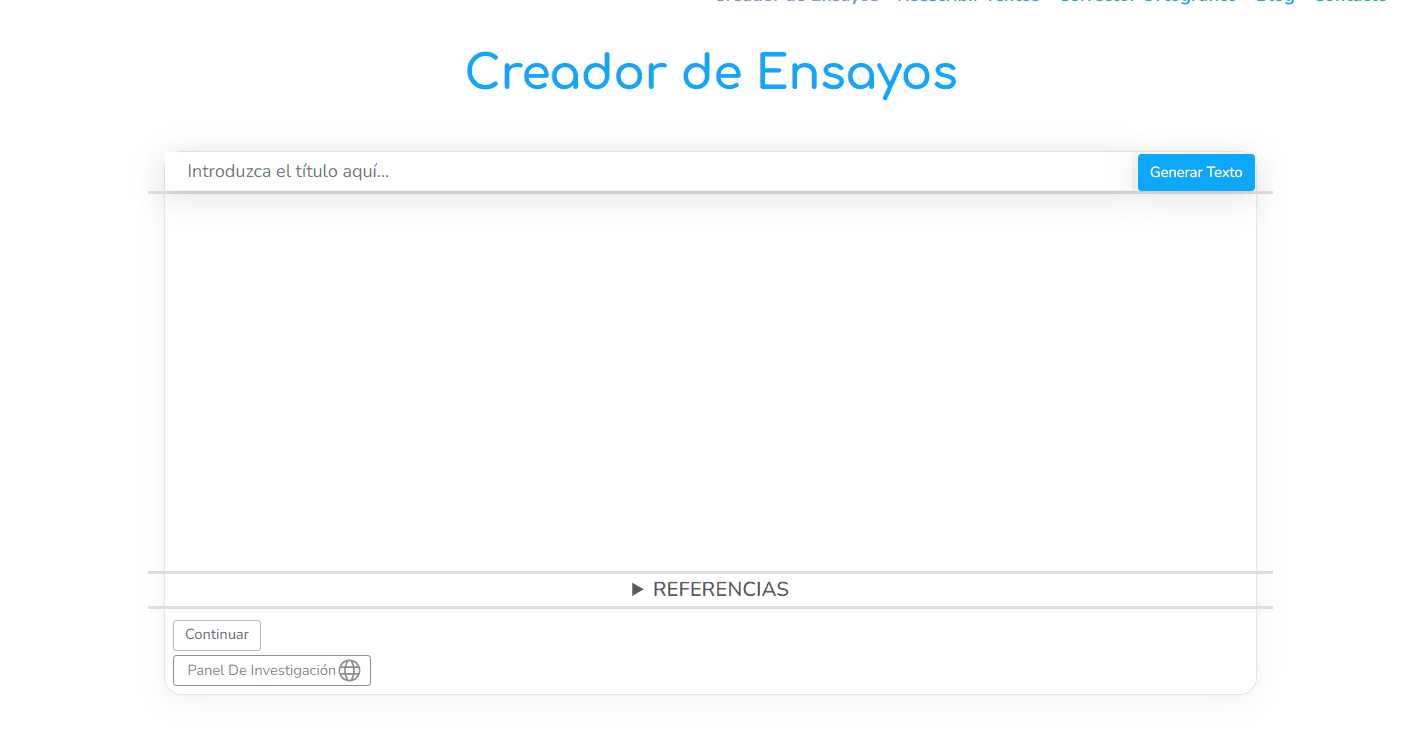Viewport: 1410px width, 750px height.
Task: Click inside the empty essay text area
Action: (x=710, y=380)
